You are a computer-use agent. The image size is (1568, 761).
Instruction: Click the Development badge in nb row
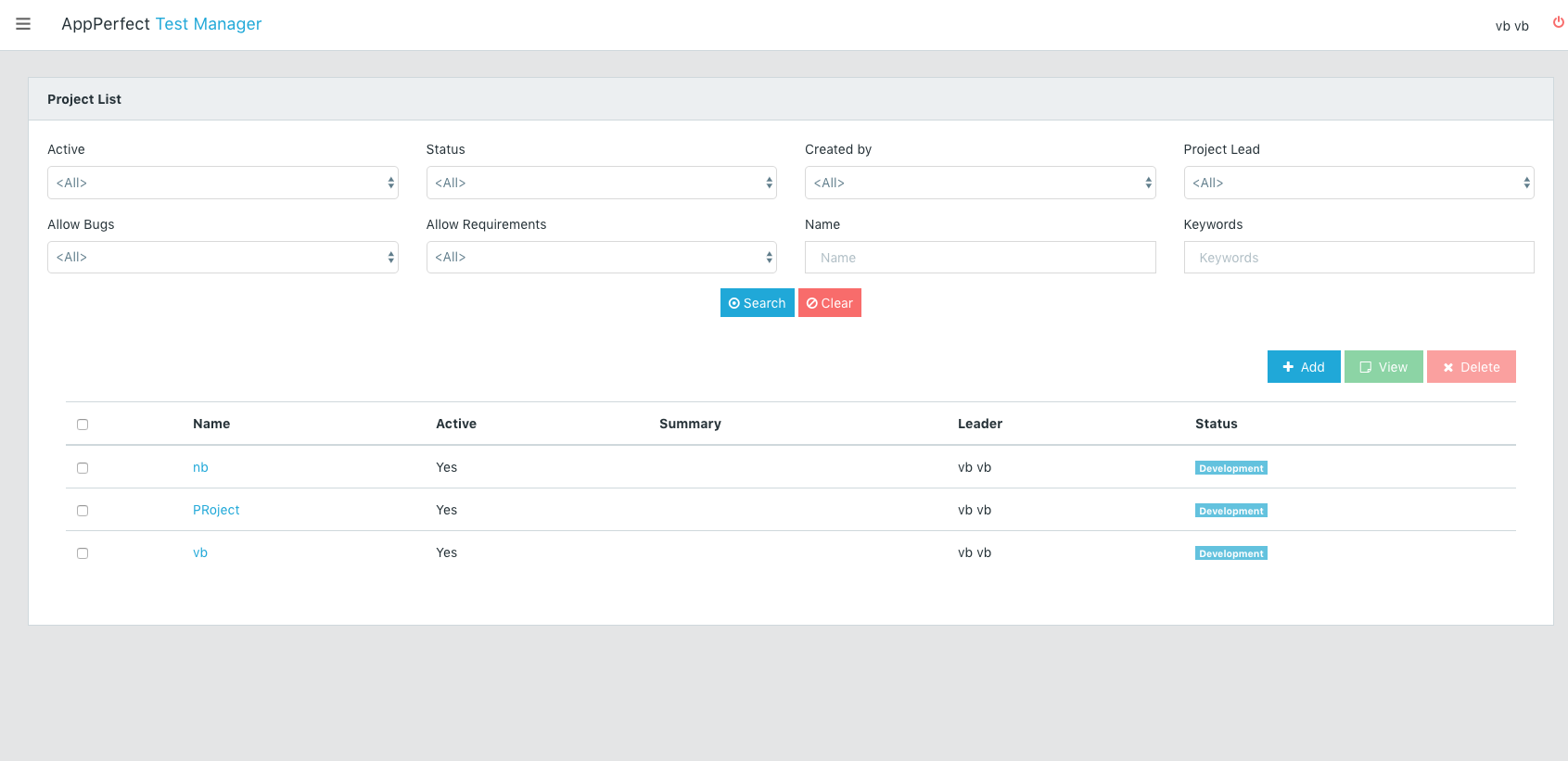1231,468
